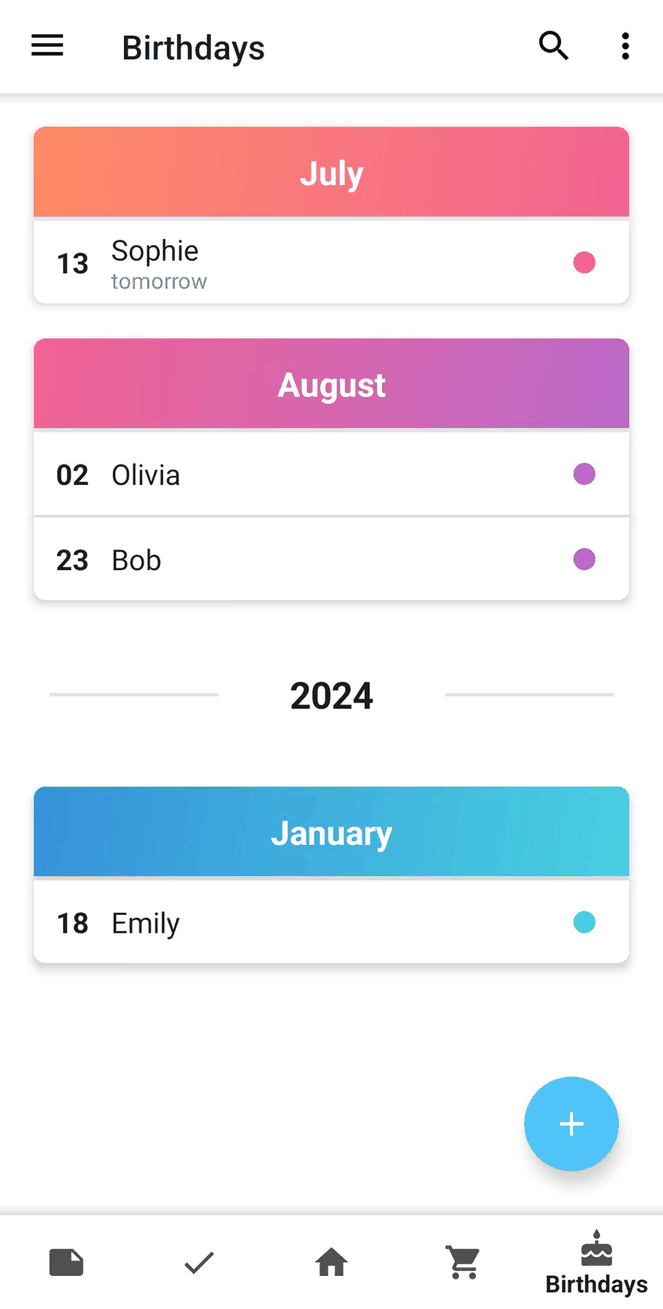Open the overflow options menu
Viewport: 663px width, 1309px height.
coord(625,46)
